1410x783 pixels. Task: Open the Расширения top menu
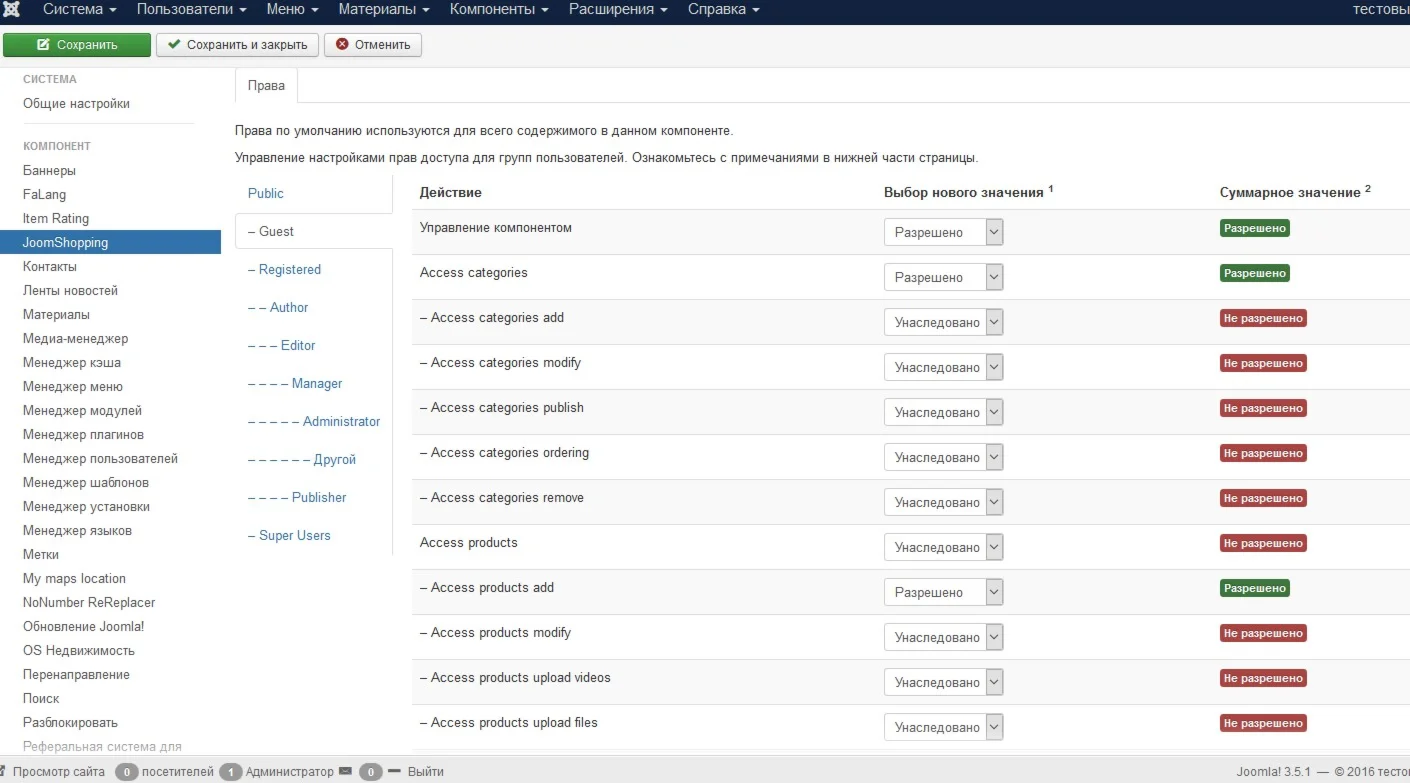pyautogui.click(x=617, y=9)
